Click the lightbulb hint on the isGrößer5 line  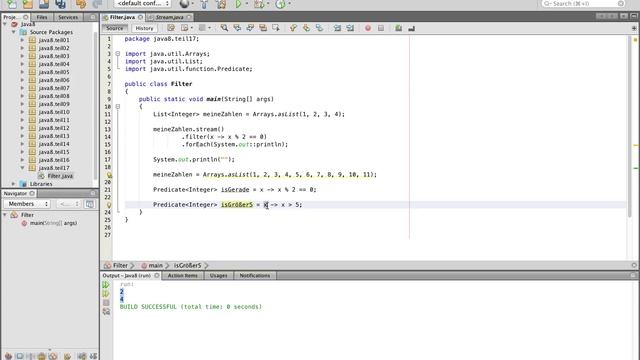click(109, 205)
